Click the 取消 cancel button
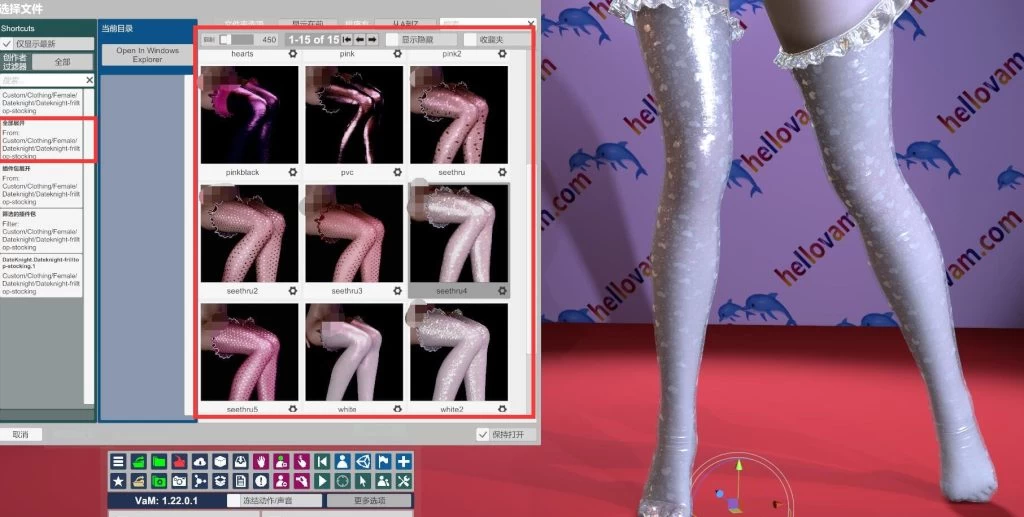1024x517 pixels. coord(21,435)
